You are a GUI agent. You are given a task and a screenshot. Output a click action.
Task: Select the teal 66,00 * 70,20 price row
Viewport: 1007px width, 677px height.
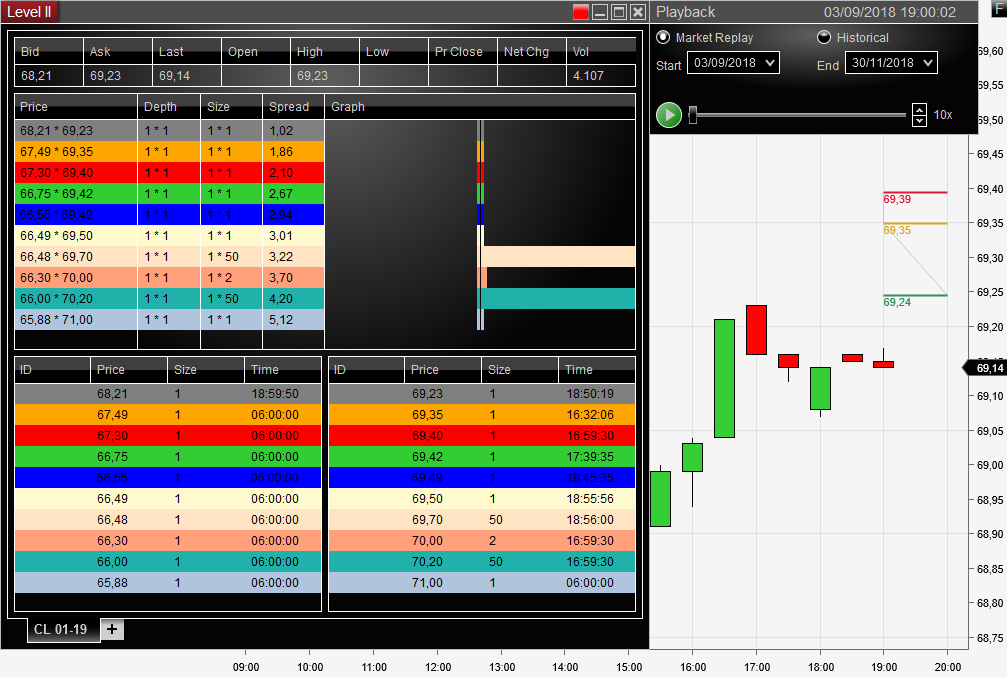pos(169,299)
